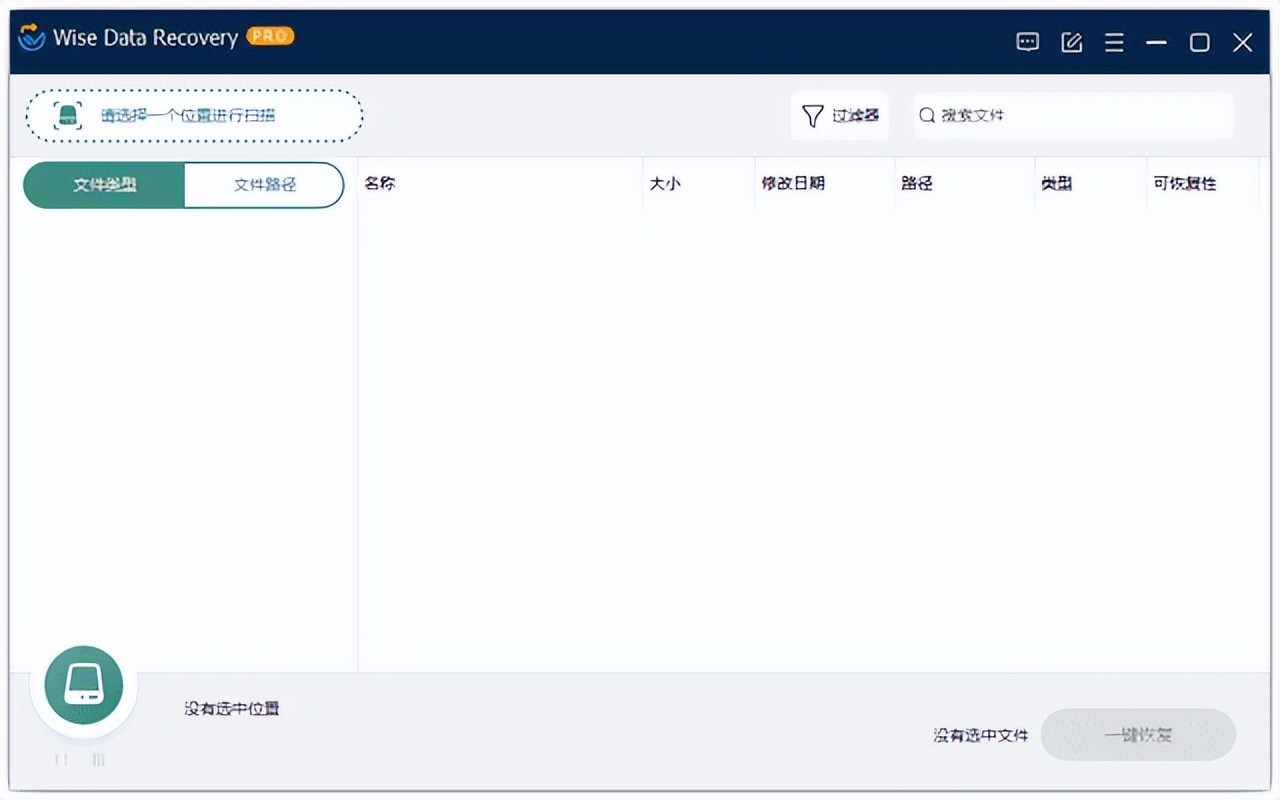This screenshot has width=1280, height=800.
Task: Click the PRO badge beside app title
Action: click(x=269, y=36)
